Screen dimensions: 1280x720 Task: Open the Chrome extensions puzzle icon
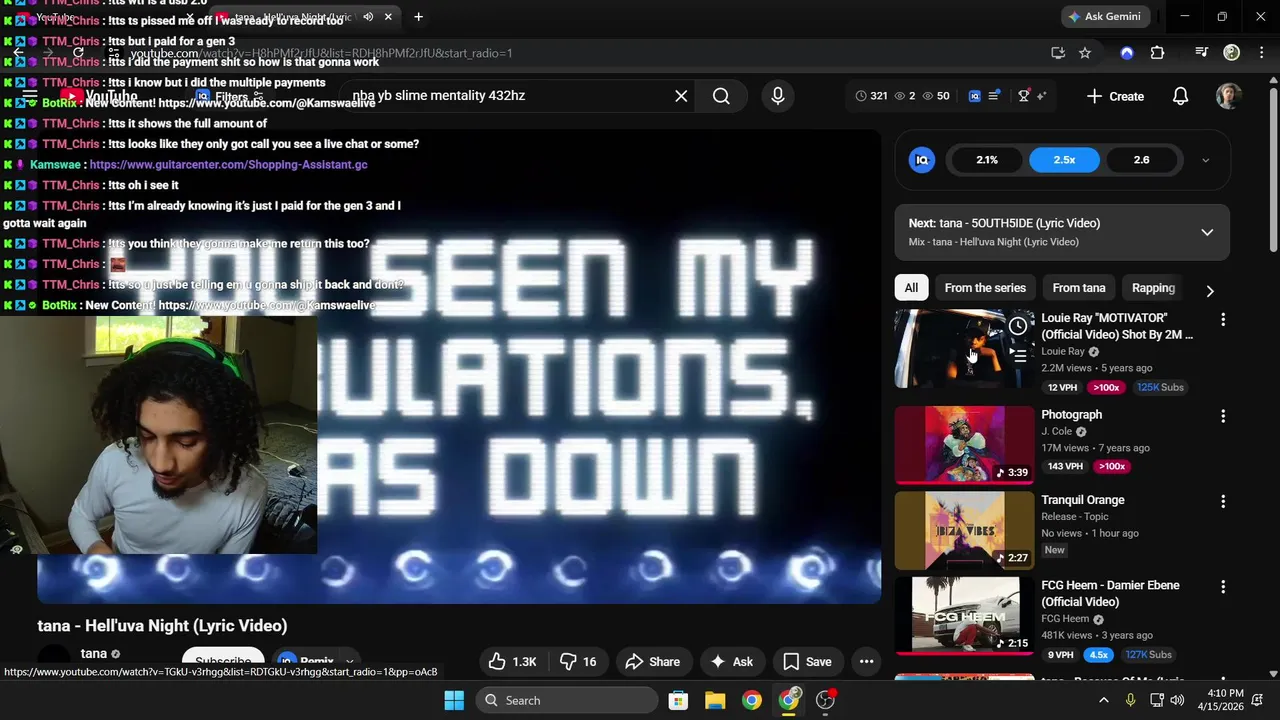(1157, 53)
